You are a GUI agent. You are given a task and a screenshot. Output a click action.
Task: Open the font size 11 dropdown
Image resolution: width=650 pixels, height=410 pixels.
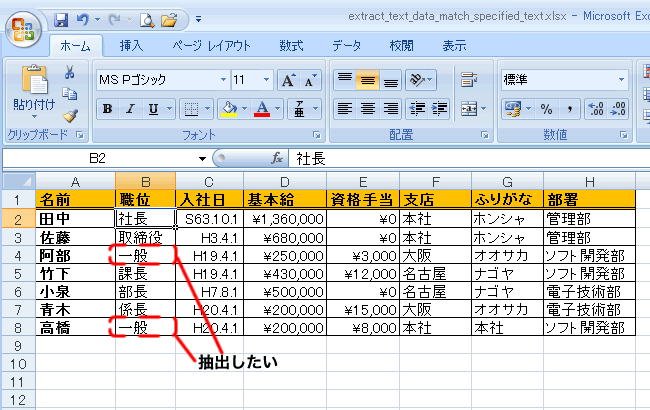click(267, 80)
